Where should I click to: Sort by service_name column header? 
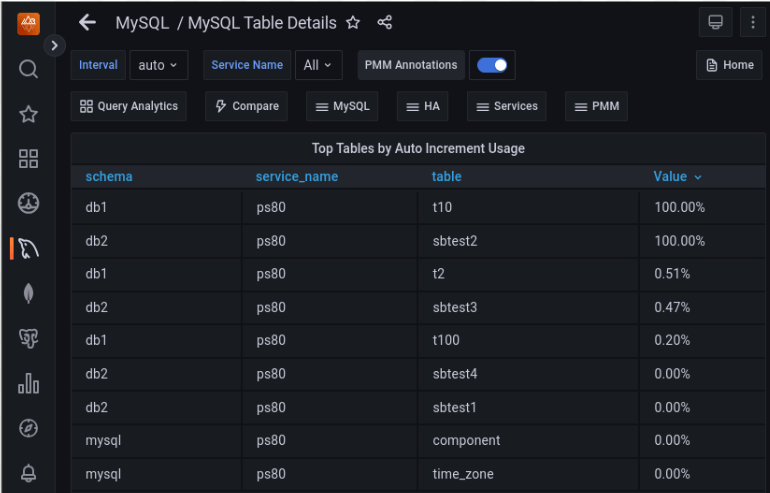point(297,177)
